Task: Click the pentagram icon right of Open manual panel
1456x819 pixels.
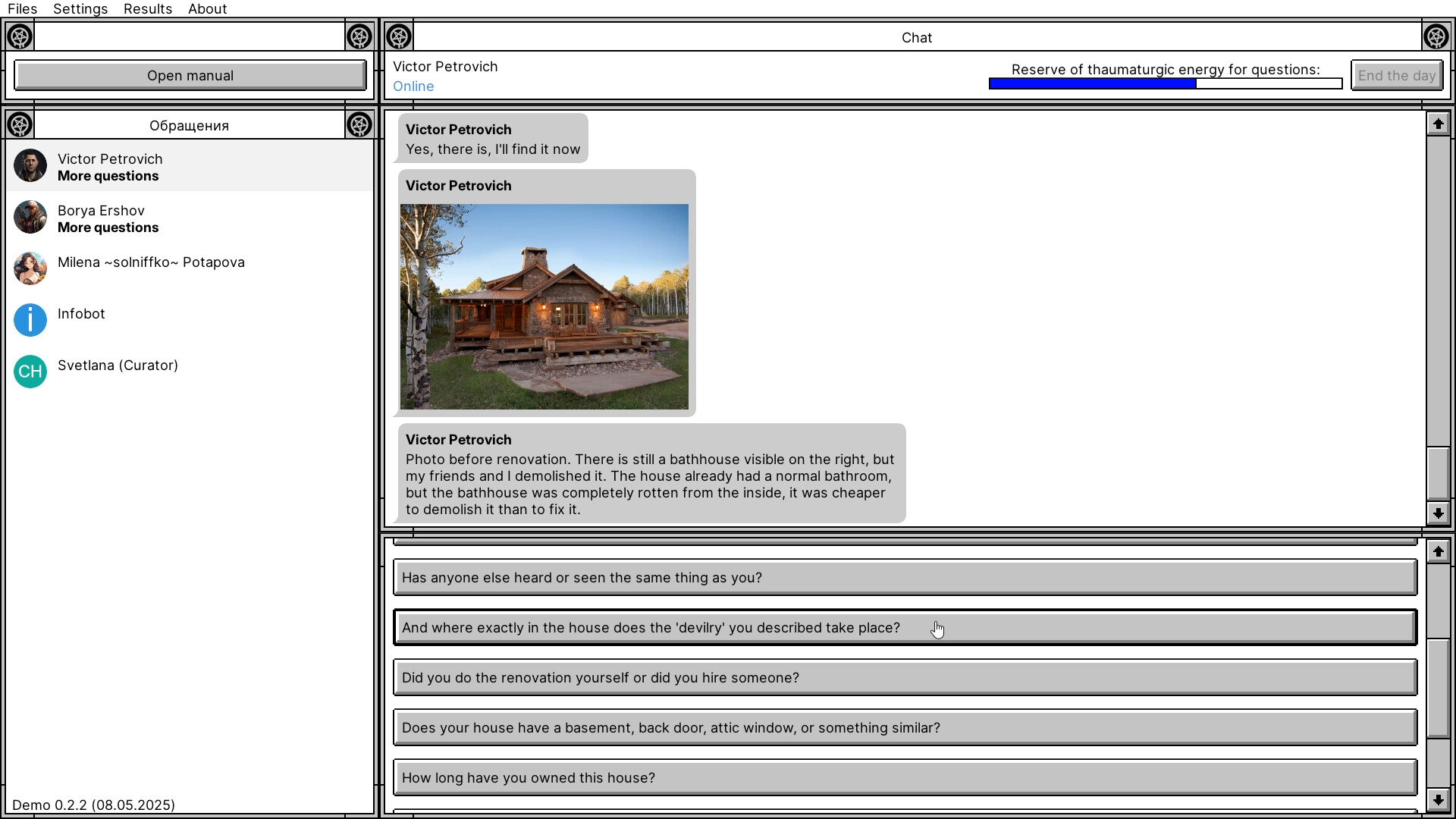Action: tap(359, 36)
